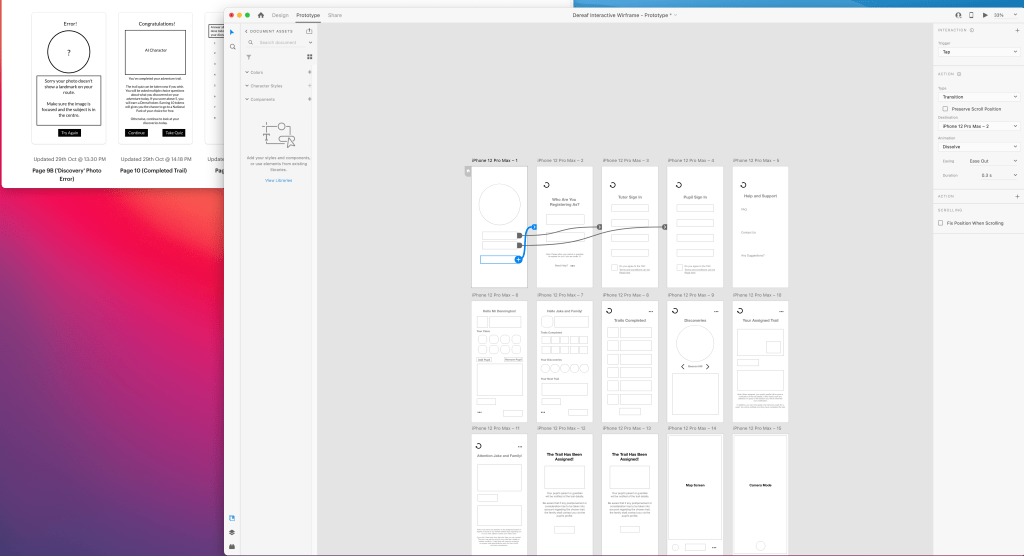1024x556 pixels.
Task: Switch assets to grid view
Action: (x=309, y=57)
